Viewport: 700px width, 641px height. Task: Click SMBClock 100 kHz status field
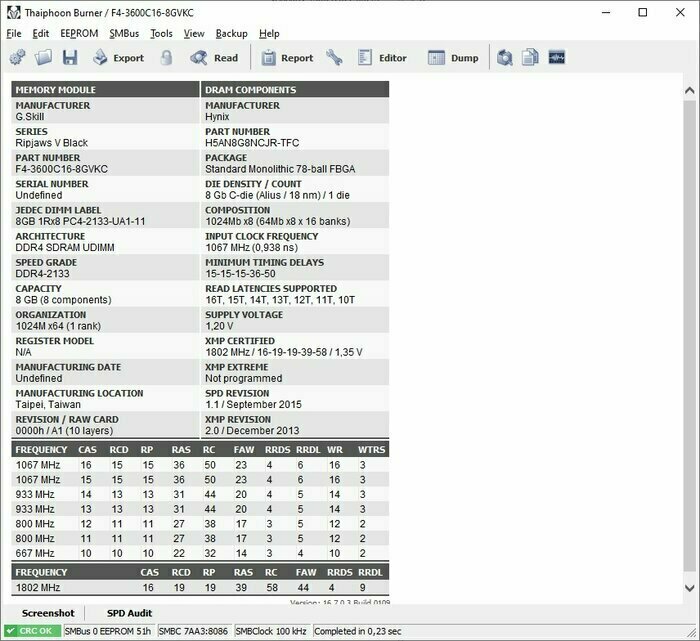pos(271,631)
